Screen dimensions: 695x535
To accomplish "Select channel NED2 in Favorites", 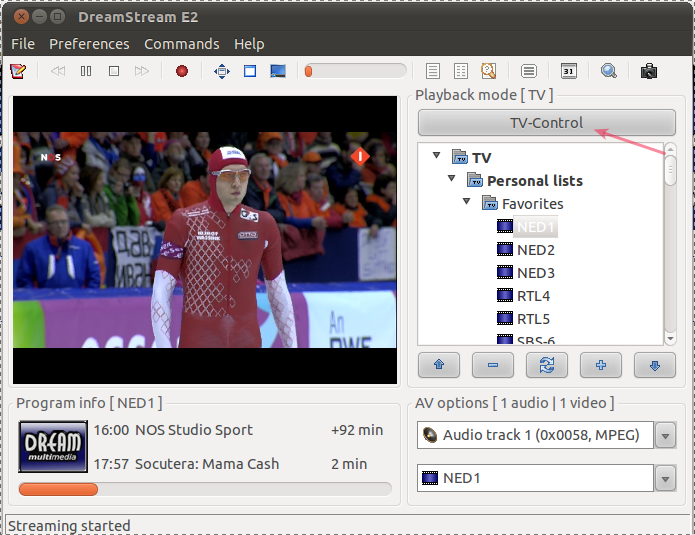I will point(535,250).
